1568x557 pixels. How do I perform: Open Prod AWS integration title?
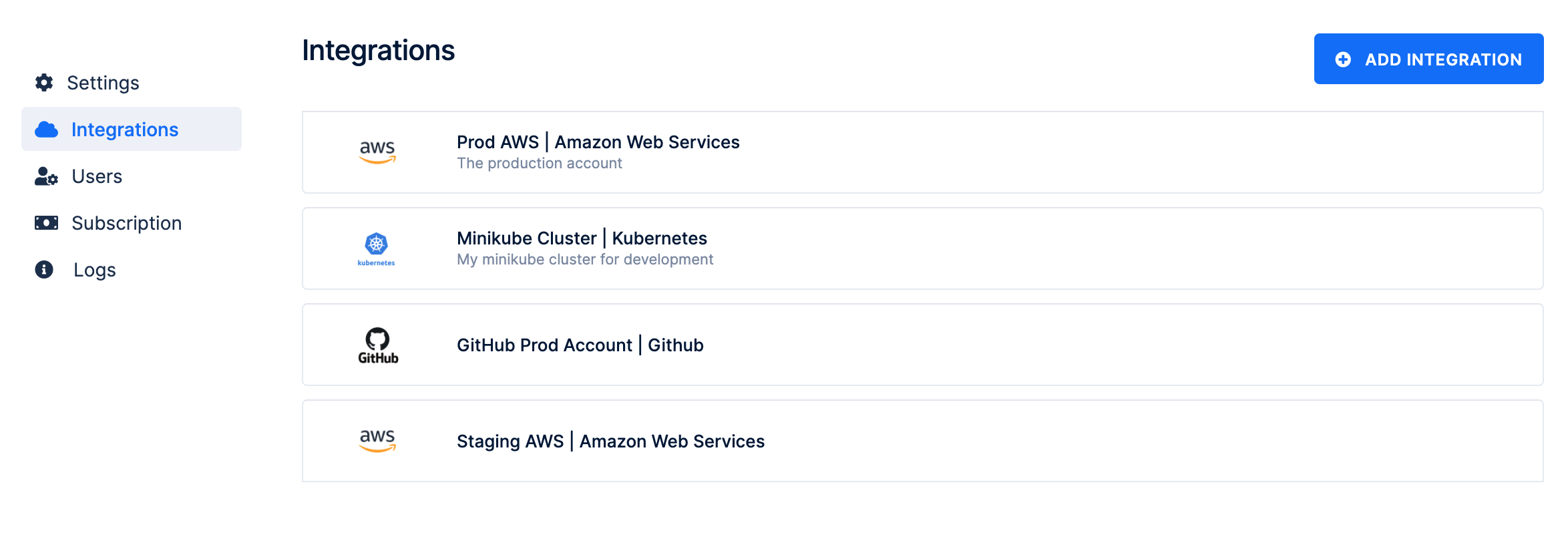click(x=598, y=142)
